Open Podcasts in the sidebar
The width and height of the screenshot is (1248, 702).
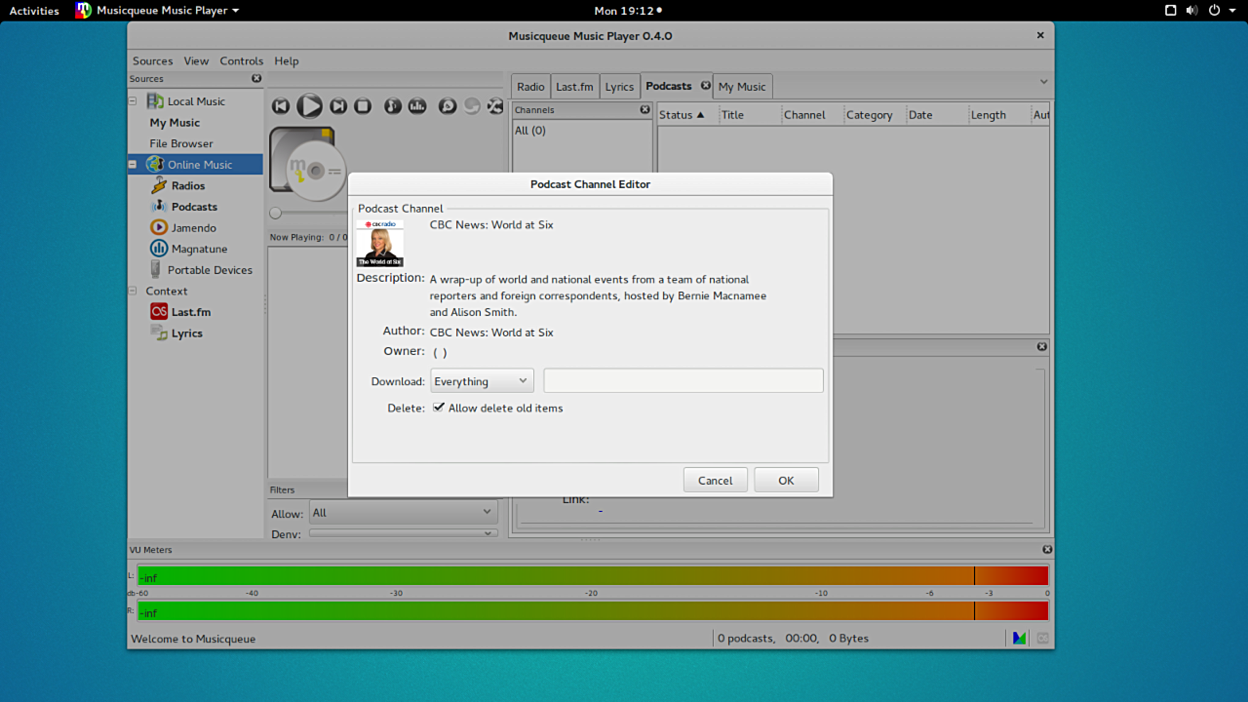point(194,206)
